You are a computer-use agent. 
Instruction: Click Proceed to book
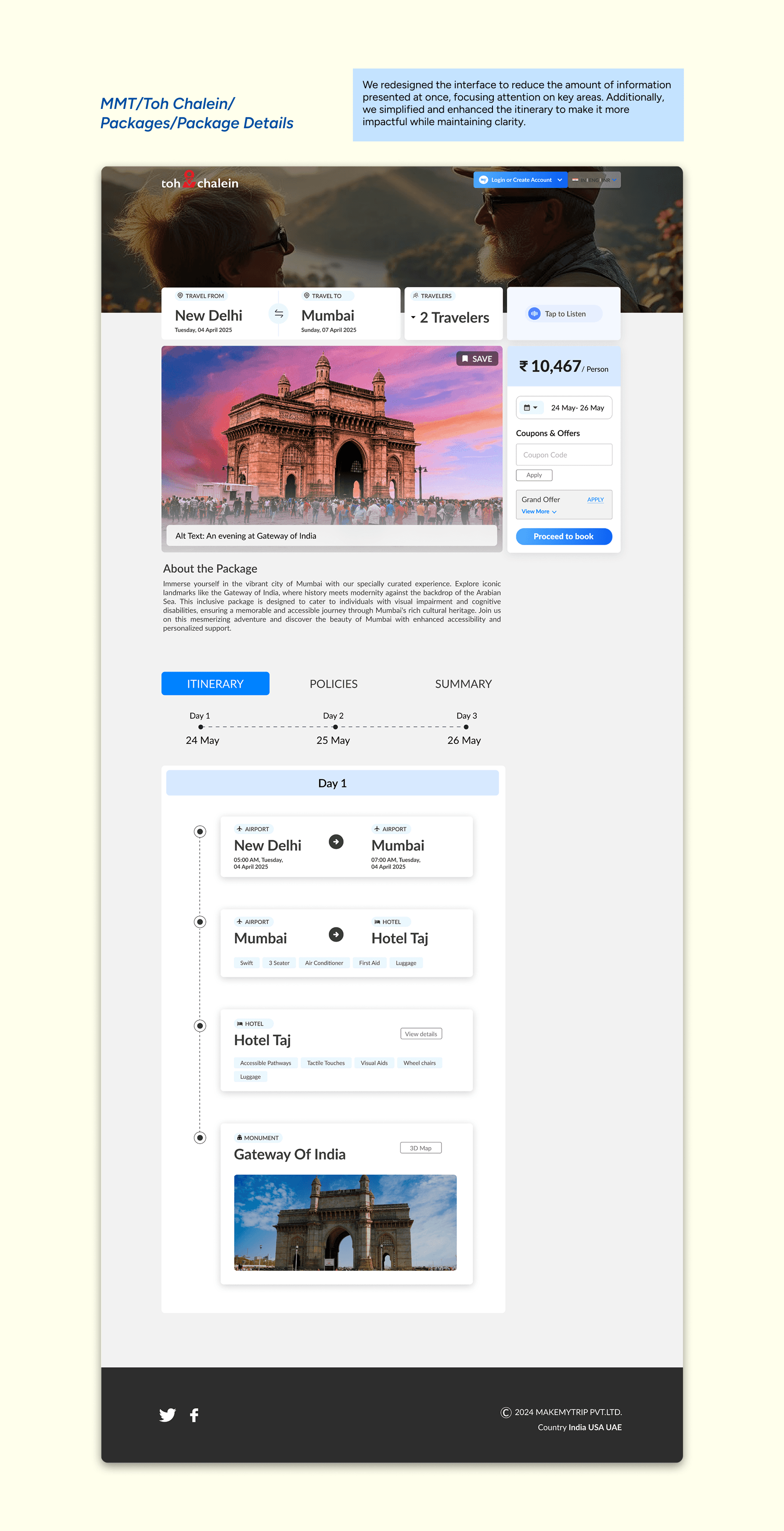(x=564, y=537)
